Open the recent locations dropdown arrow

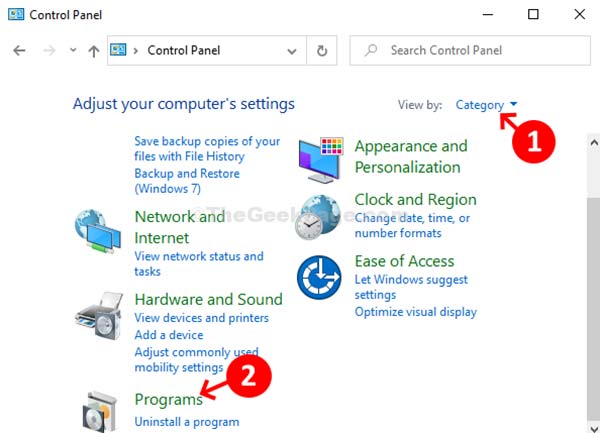[x=73, y=50]
